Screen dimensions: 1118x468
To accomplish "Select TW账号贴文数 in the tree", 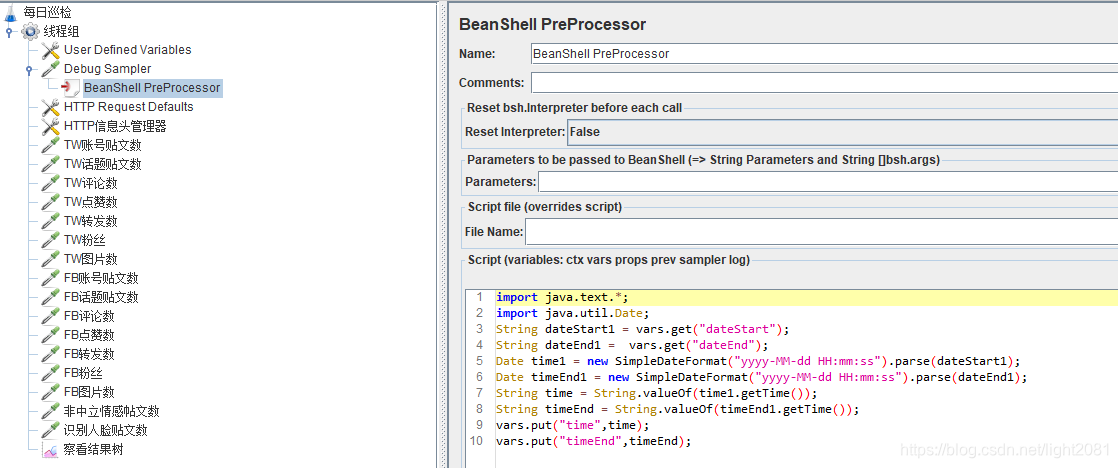I will 102,145.
